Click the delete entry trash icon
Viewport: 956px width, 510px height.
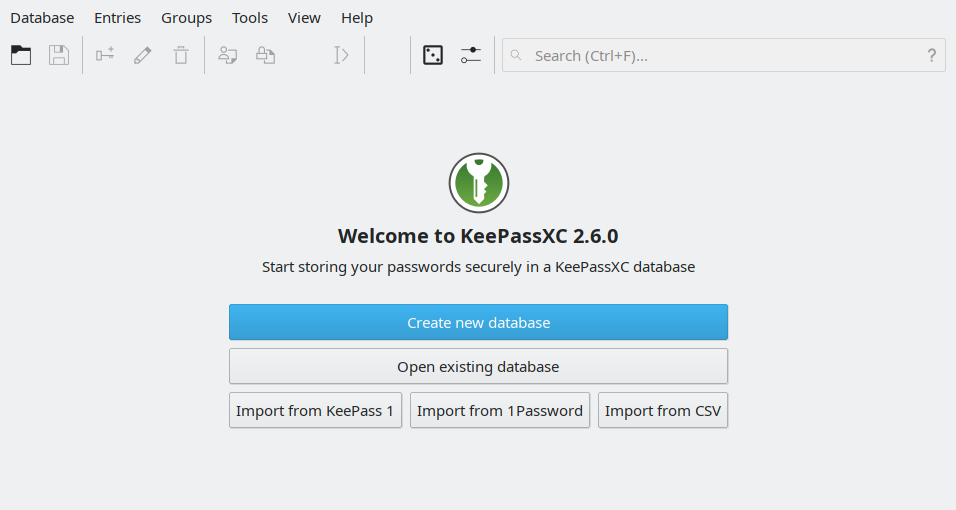[x=180, y=55]
